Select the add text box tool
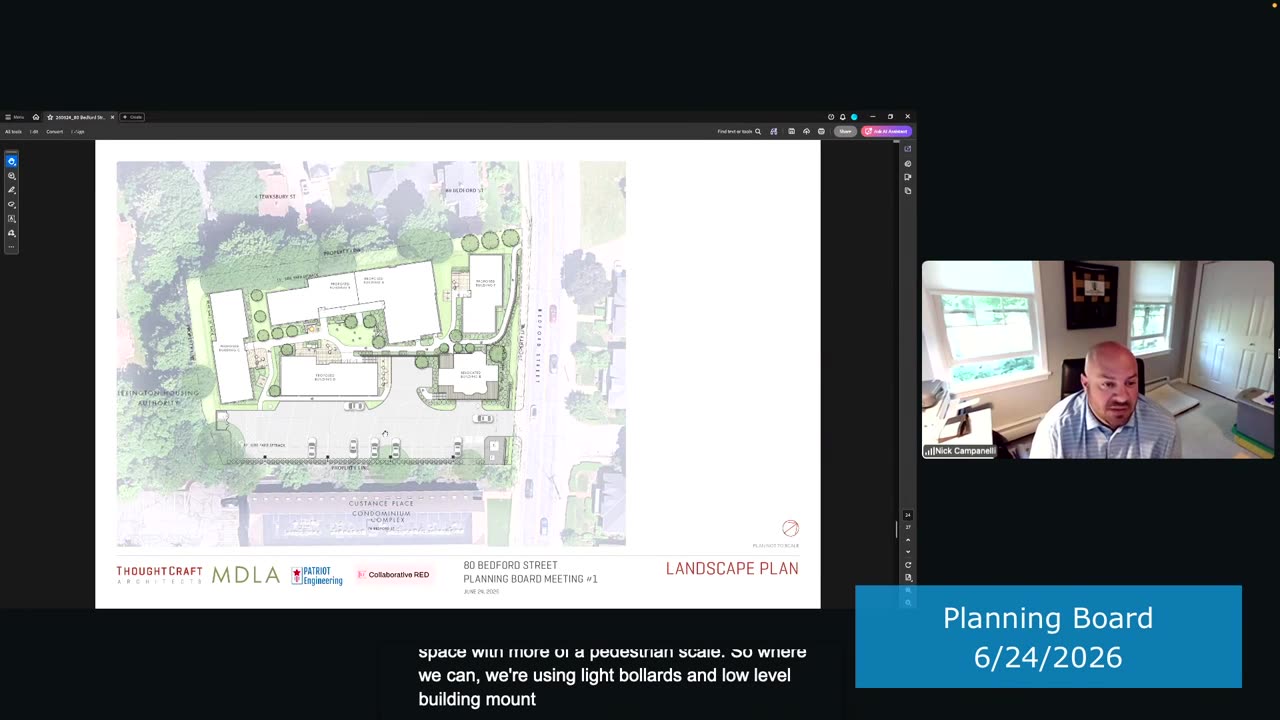 coord(12,218)
